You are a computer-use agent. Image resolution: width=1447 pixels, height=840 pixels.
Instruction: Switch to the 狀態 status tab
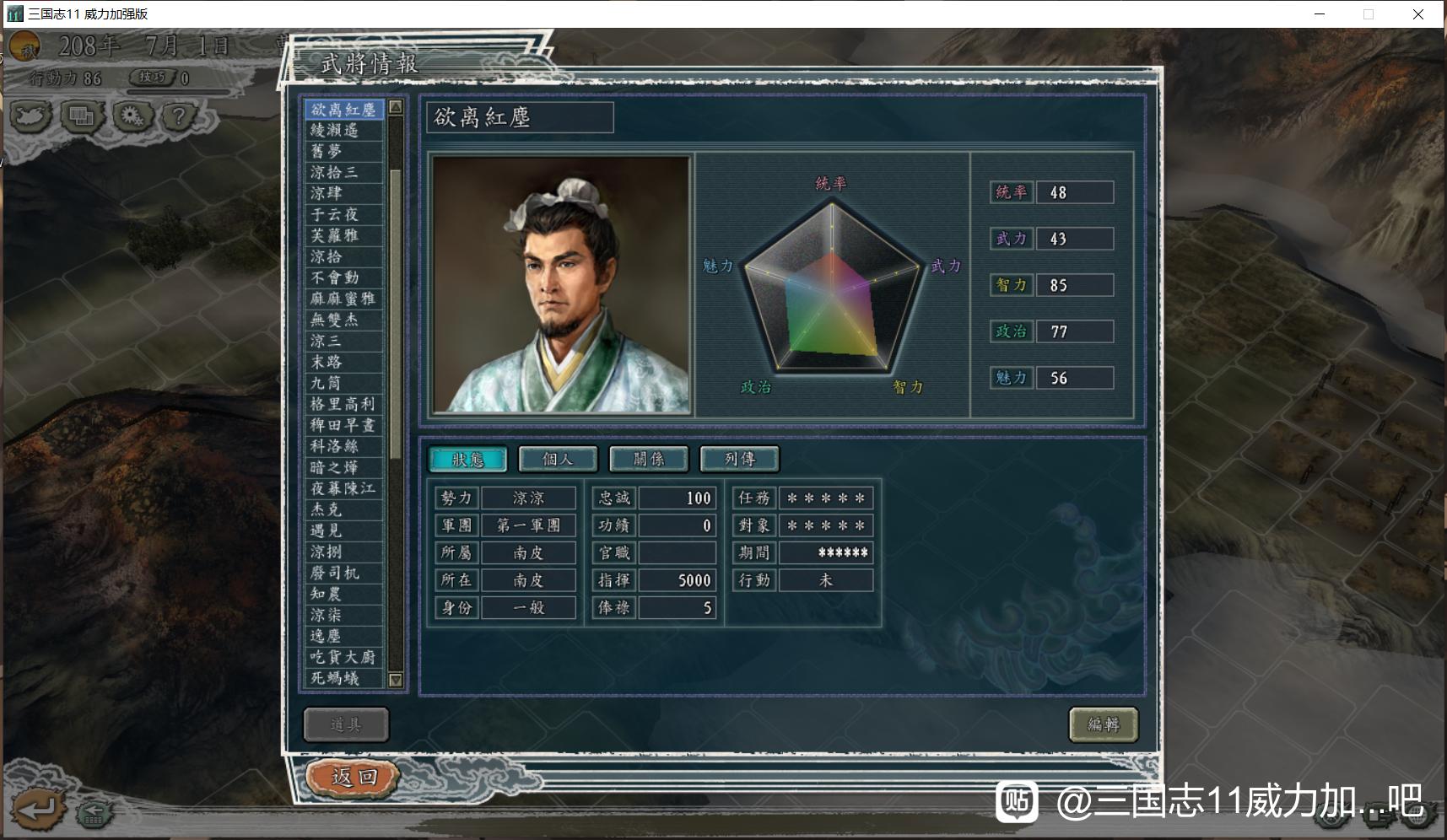[x=468, y=459]
